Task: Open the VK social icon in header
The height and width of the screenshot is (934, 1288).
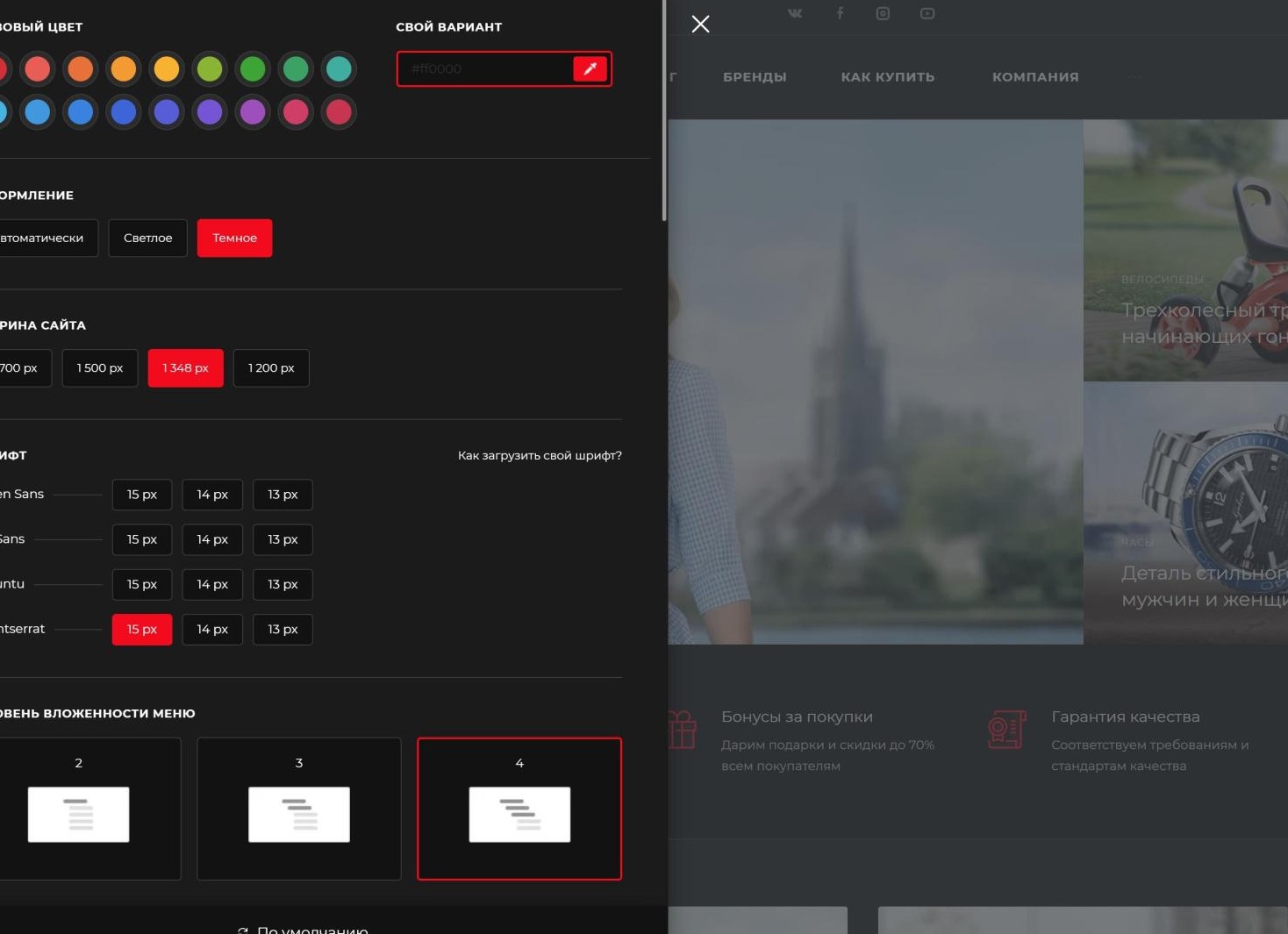Action: 795,13
